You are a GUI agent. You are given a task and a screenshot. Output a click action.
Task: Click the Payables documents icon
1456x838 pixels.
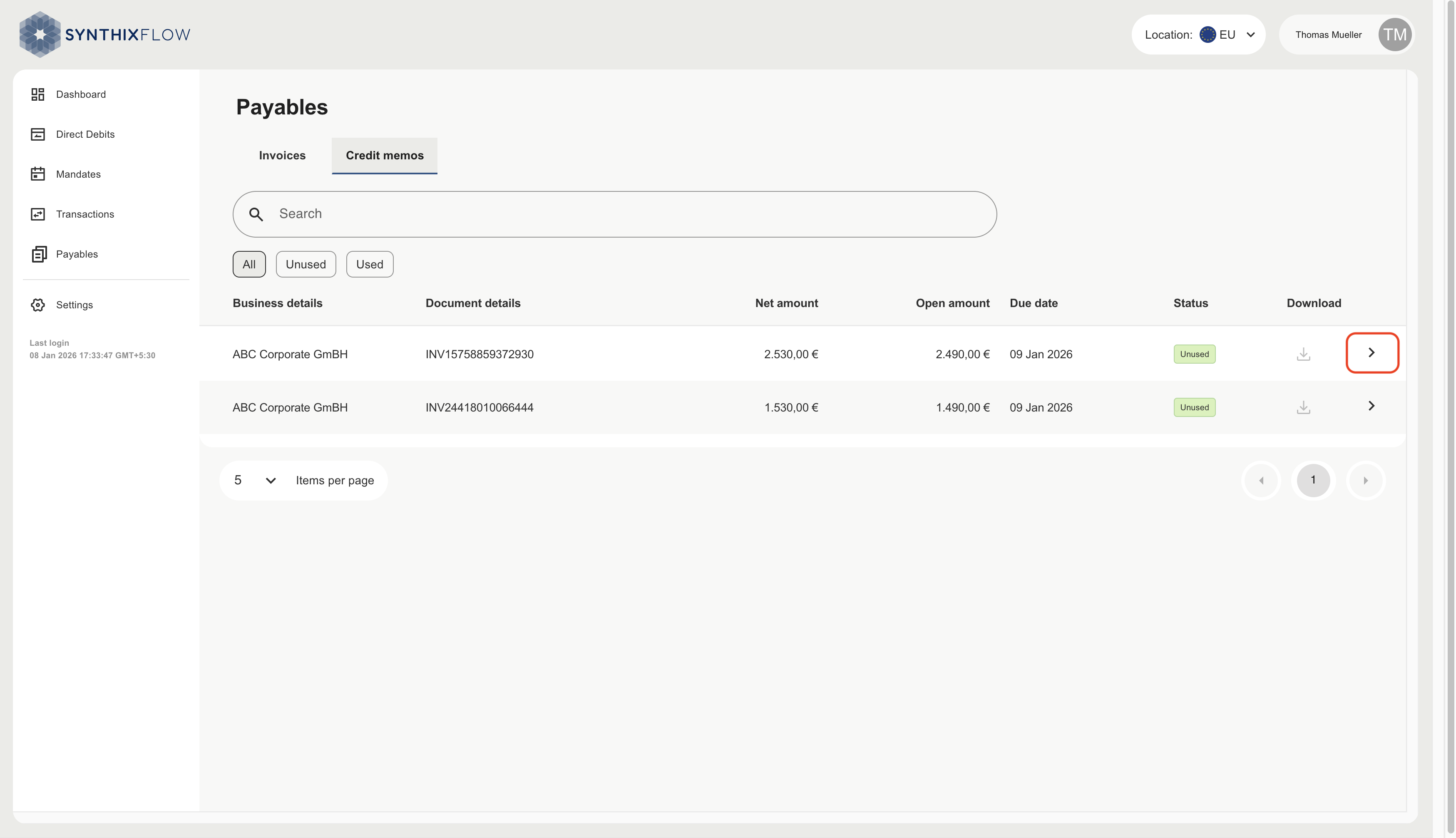tap(39, 254)
